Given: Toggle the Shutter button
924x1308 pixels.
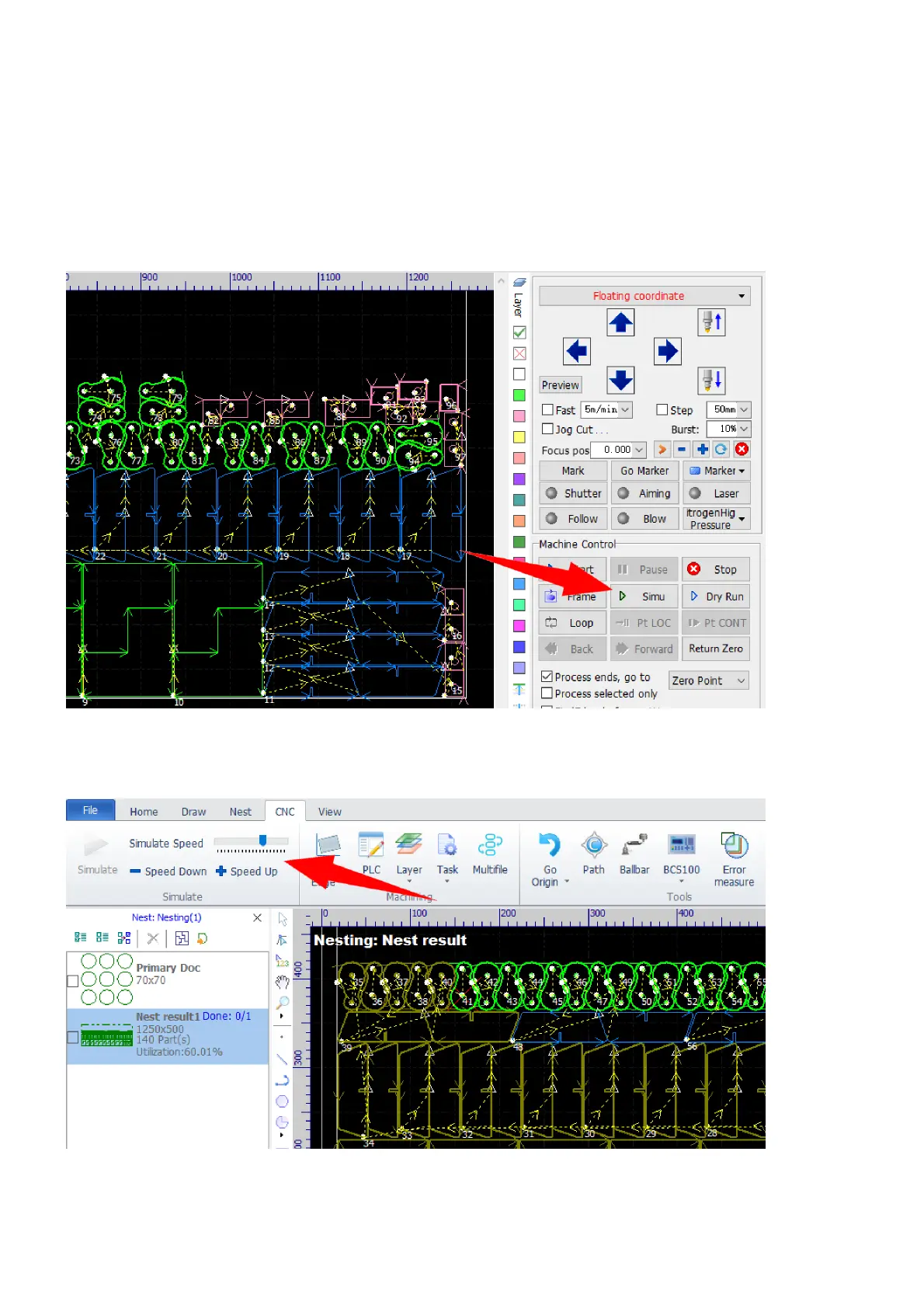Looking at the screenshot, I should click(573, 493).
